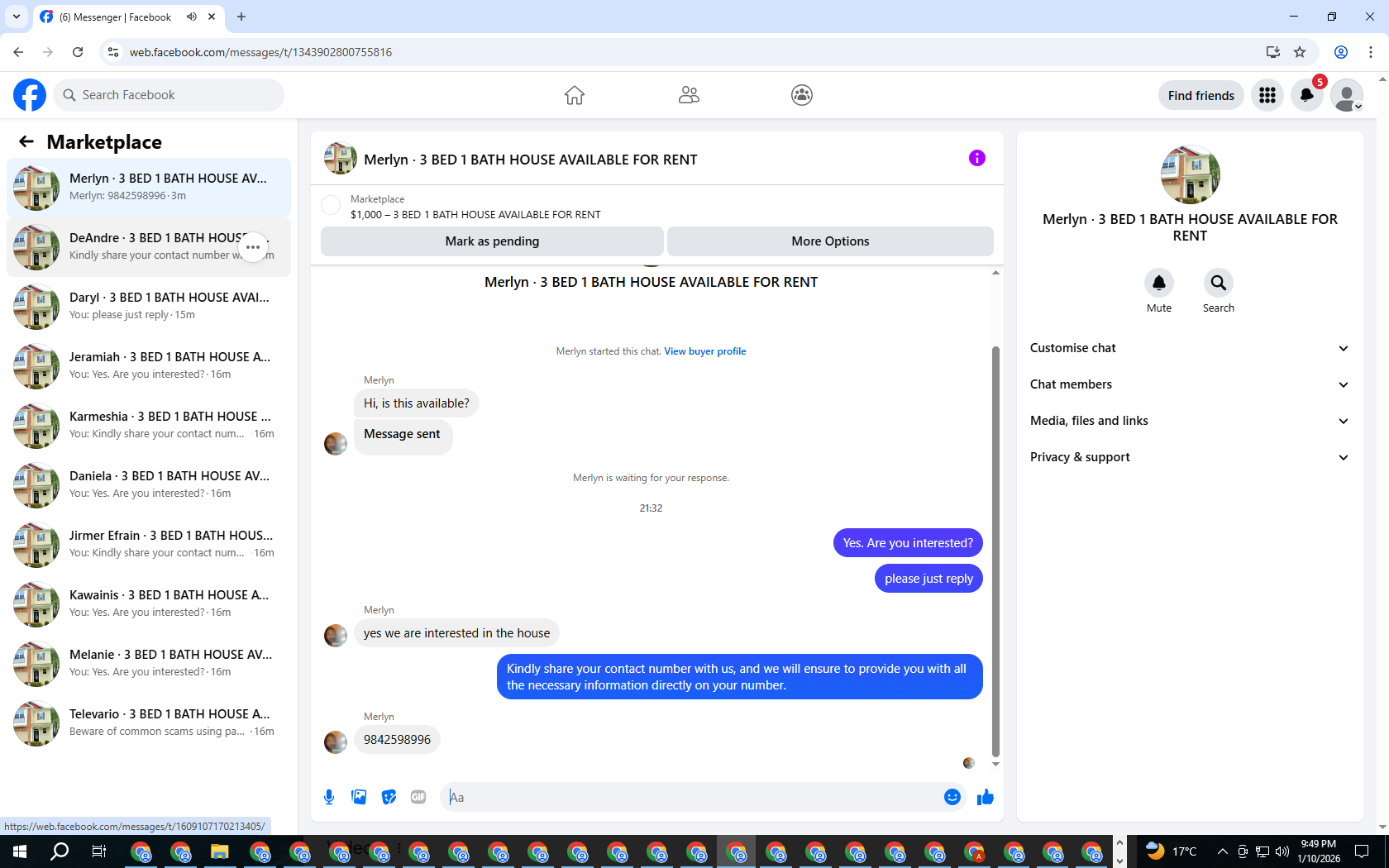Choose a sticker icon
The height and width of the screenshot is (868, 1389).
(x=389, y=797)
